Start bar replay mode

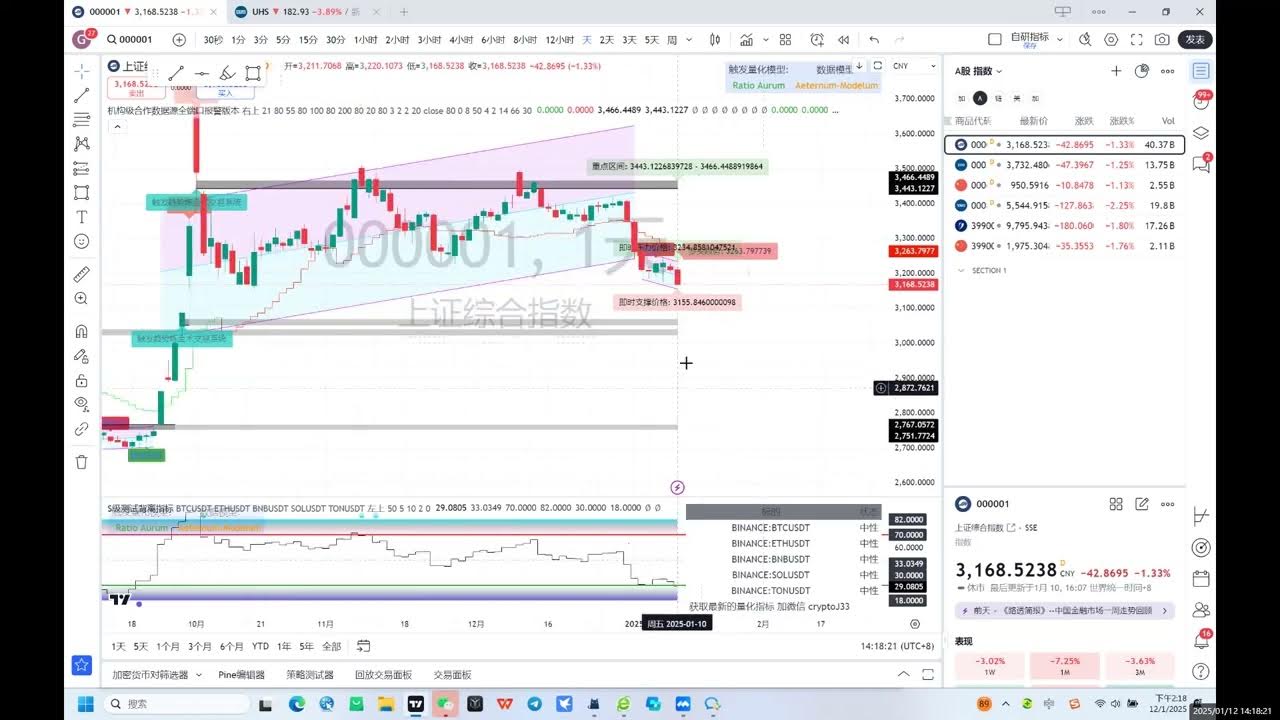point(844,40)
